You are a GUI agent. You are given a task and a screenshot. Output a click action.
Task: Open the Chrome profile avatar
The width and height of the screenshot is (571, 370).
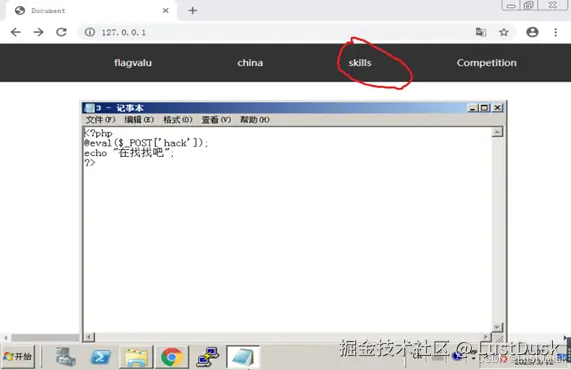tap(532, 32)
